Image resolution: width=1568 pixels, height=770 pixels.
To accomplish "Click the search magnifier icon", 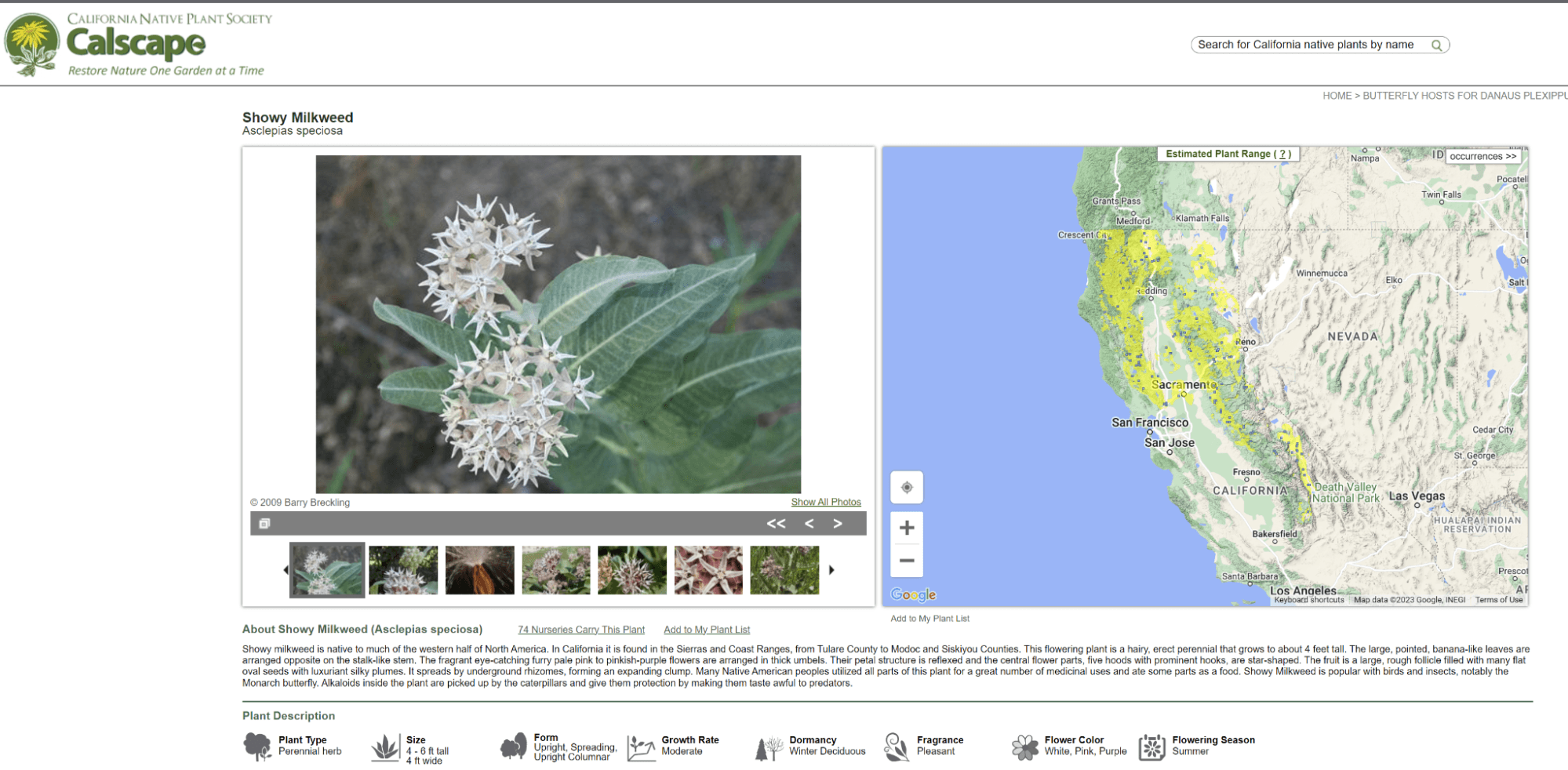I will coord(1436,45).
